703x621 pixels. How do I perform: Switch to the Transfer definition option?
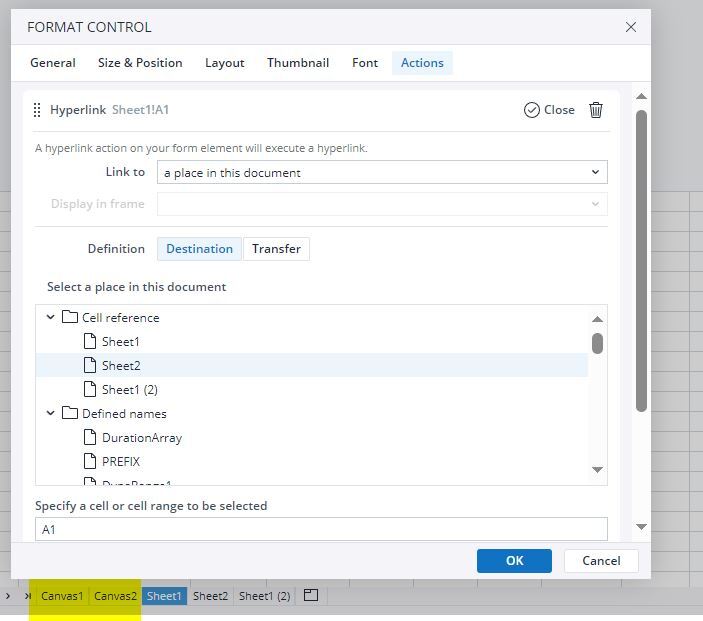pyautogui.click(x=276, y=249)
